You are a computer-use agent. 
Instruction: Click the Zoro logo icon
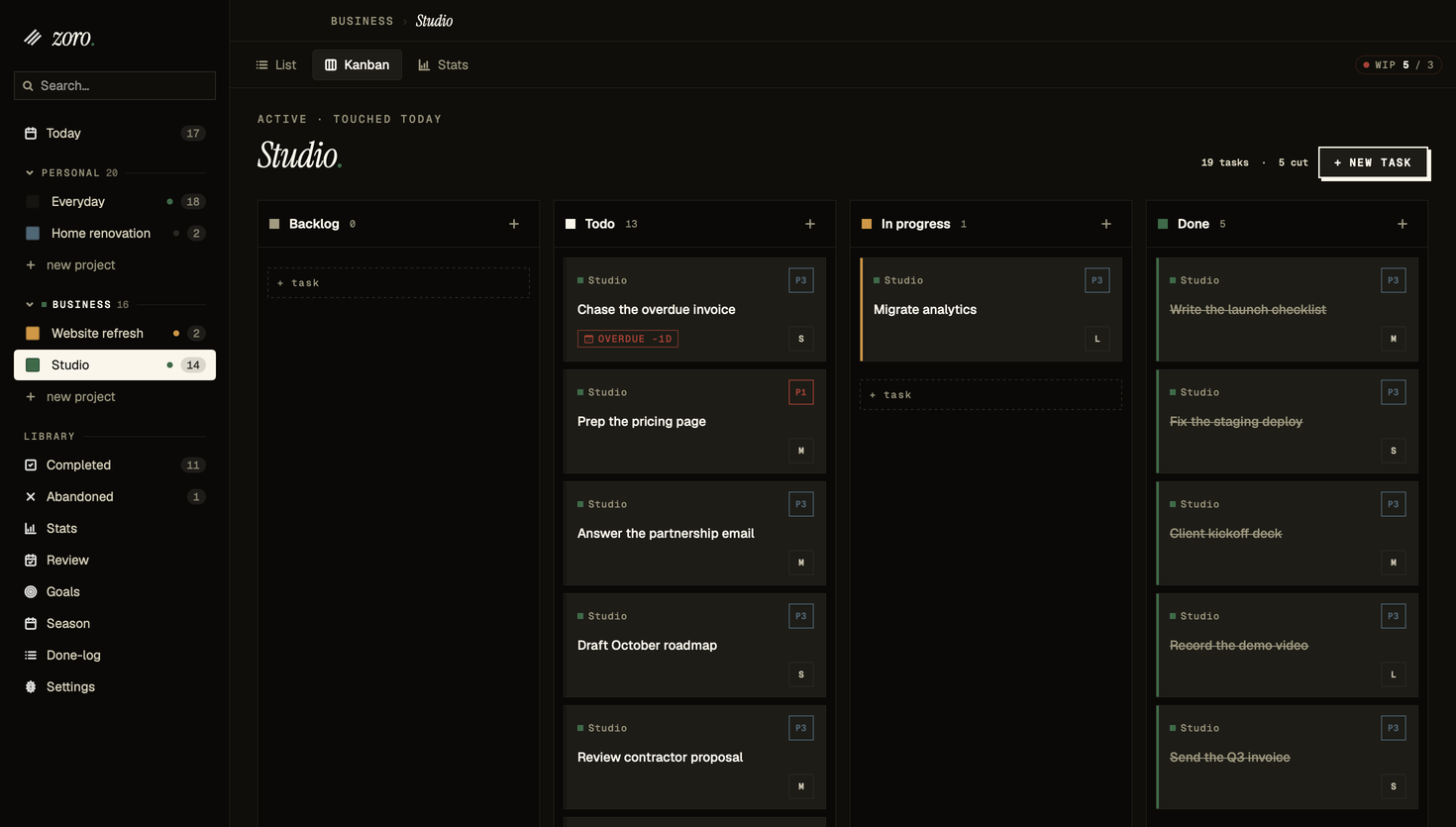pos(33,38)
